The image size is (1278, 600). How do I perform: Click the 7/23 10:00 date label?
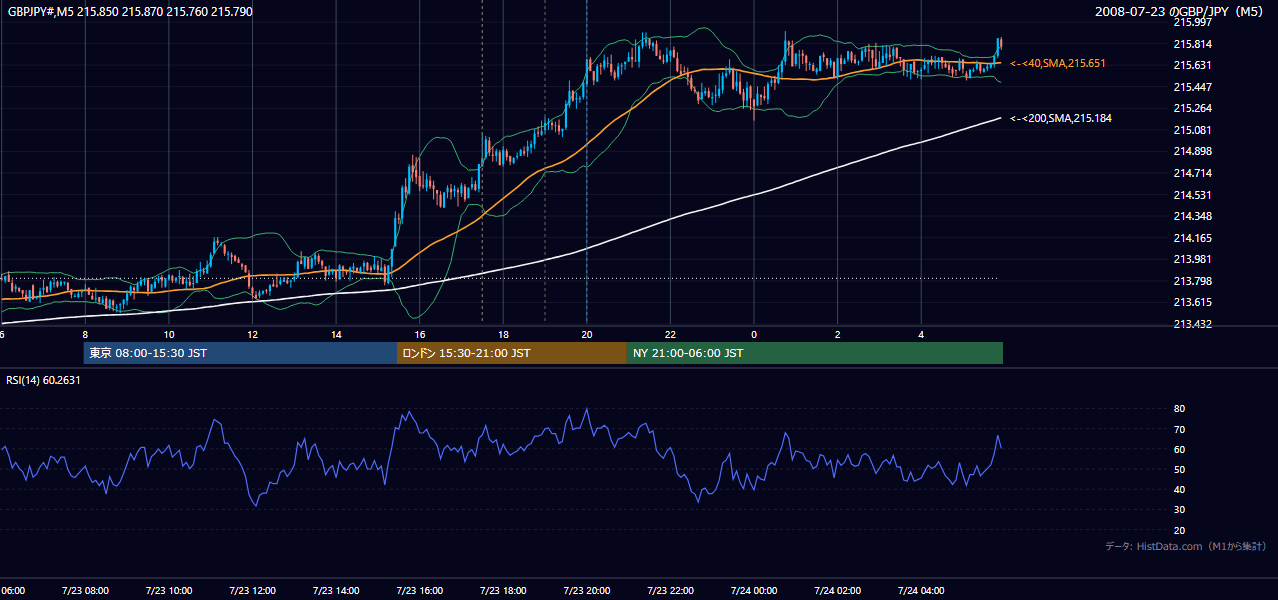point(168,591)
